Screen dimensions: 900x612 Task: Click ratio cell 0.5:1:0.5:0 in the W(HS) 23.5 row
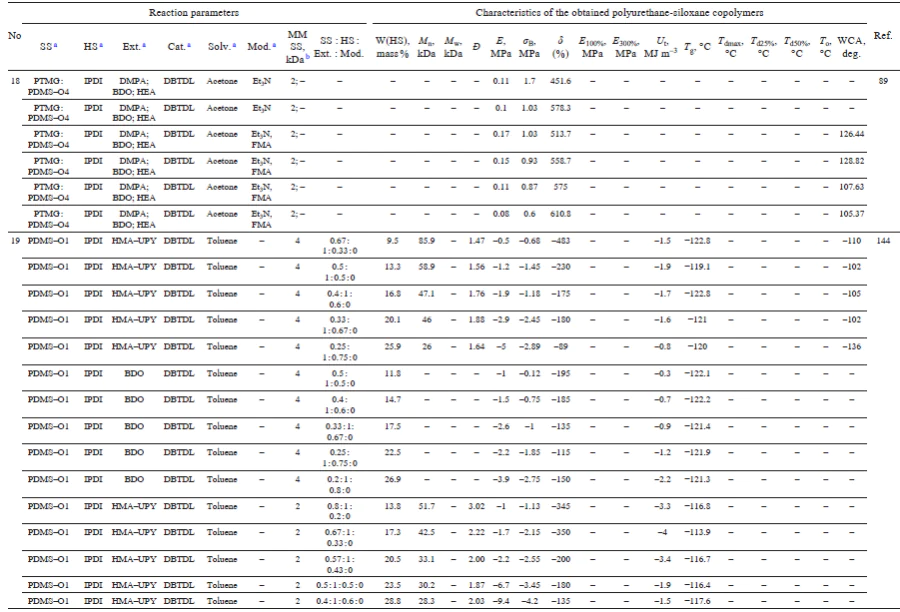[x=339, y=586]
